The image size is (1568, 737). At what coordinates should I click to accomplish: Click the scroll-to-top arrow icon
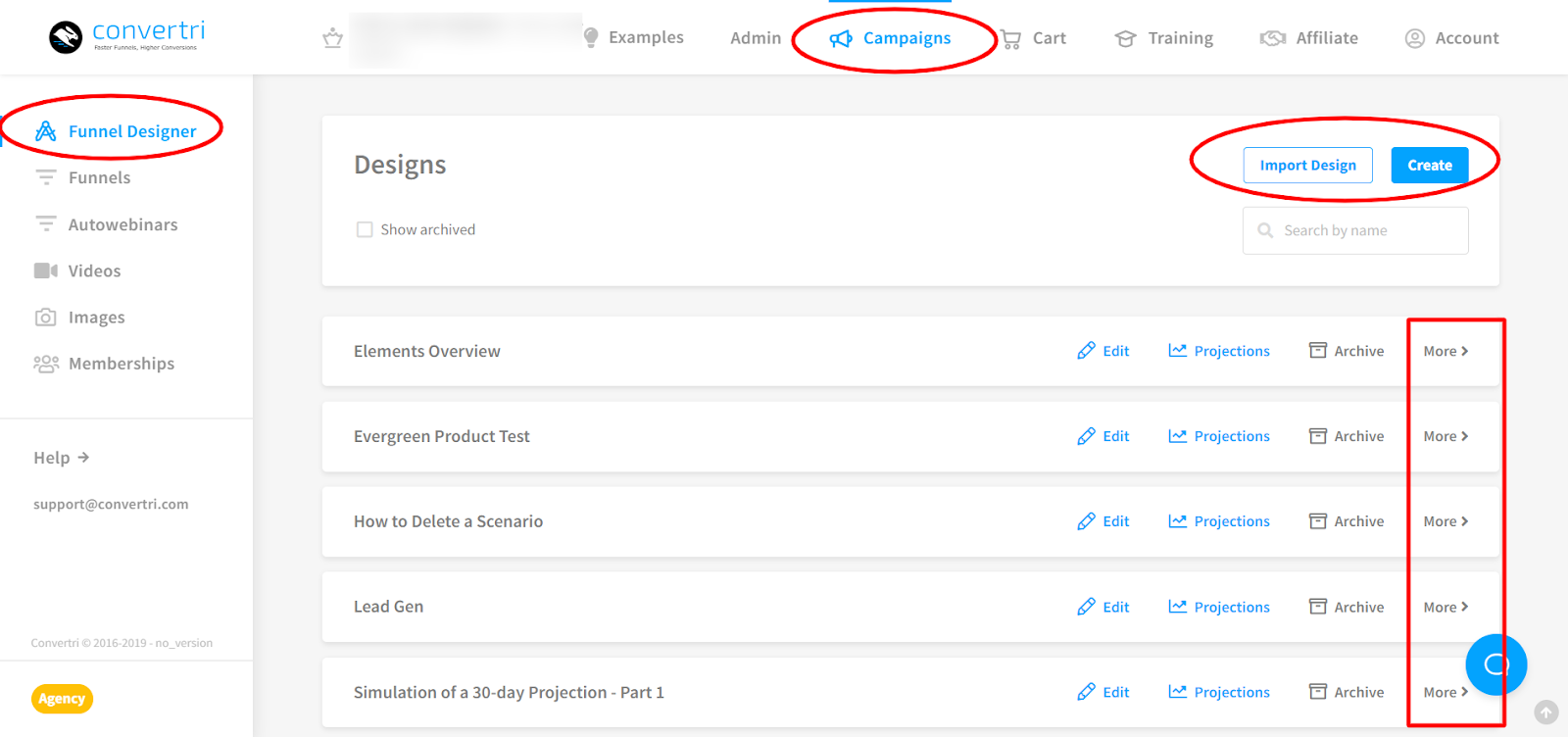pos(1546,712)
